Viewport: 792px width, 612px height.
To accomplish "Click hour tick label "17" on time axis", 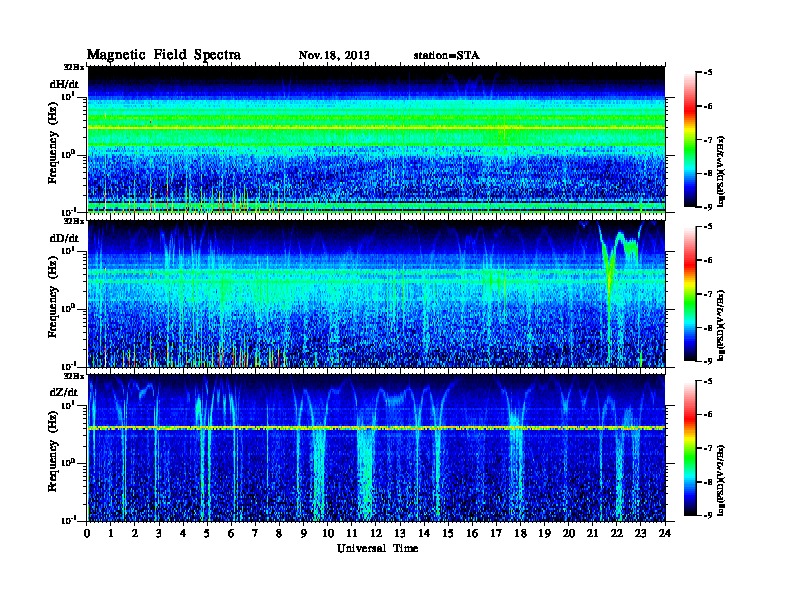I will pyautogui.click(x=496, y=533).
